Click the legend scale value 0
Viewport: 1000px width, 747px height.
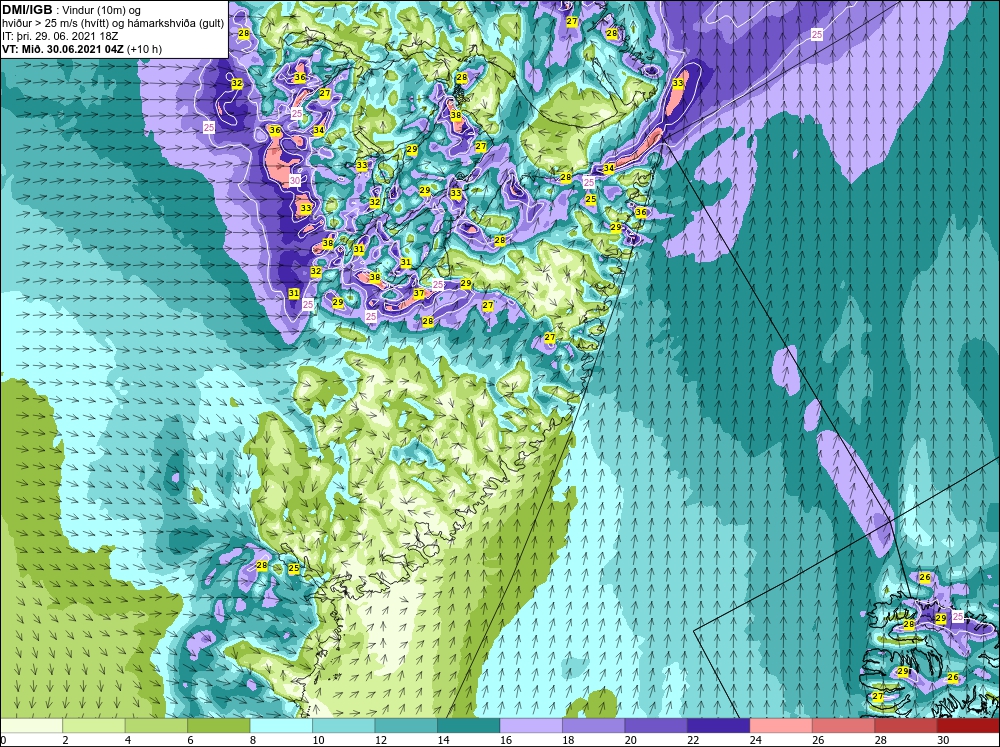point(3,740)
